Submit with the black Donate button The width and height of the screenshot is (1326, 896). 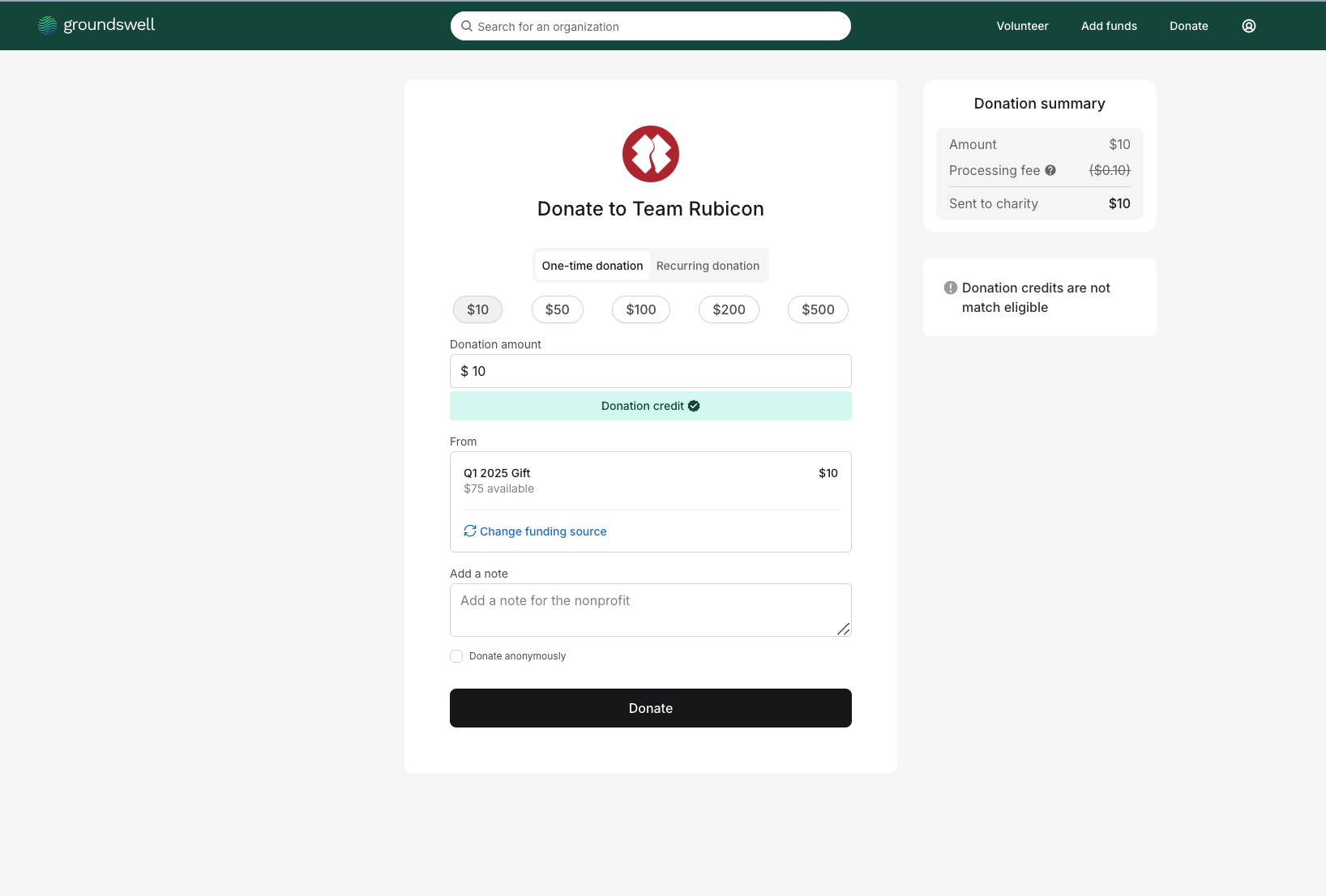point(651,708)
